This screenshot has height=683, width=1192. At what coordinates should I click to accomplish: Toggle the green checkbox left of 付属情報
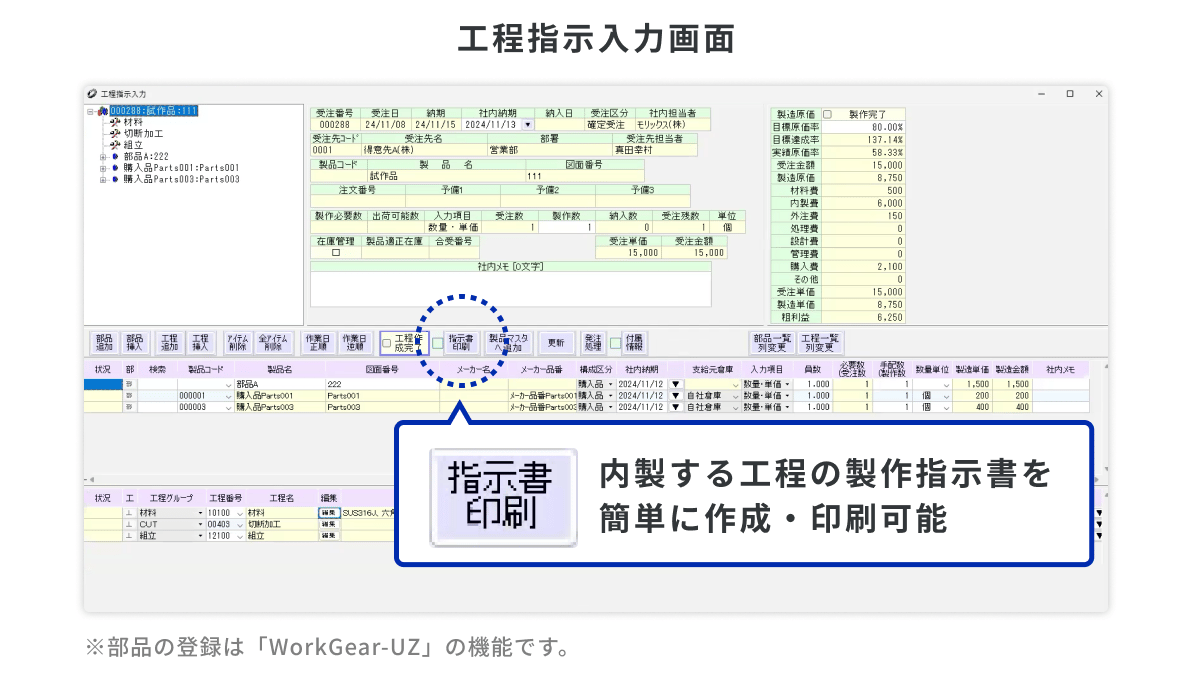pos(615,344)
